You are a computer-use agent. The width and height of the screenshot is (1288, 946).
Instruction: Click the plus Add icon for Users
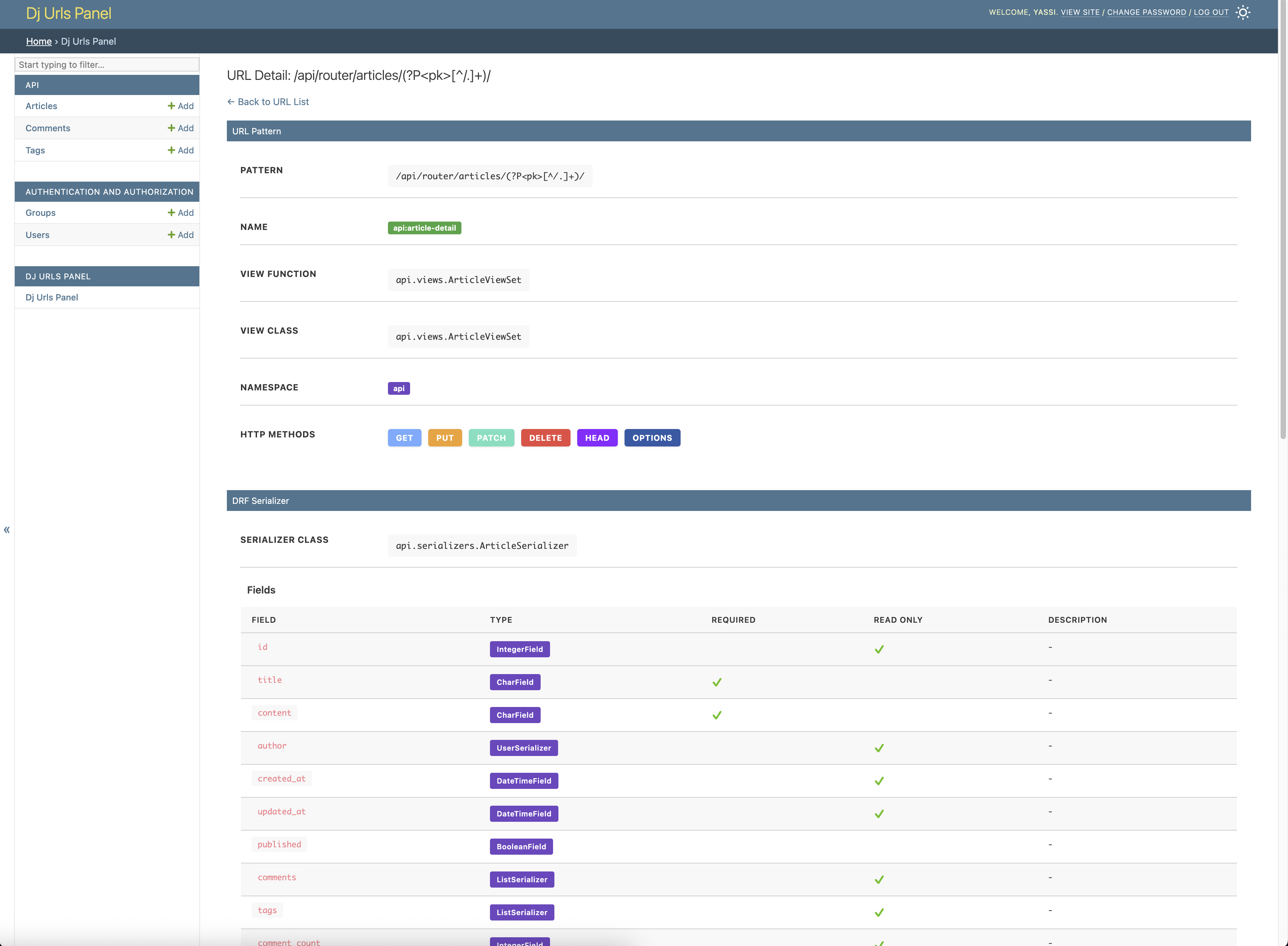tap(171, 235)
